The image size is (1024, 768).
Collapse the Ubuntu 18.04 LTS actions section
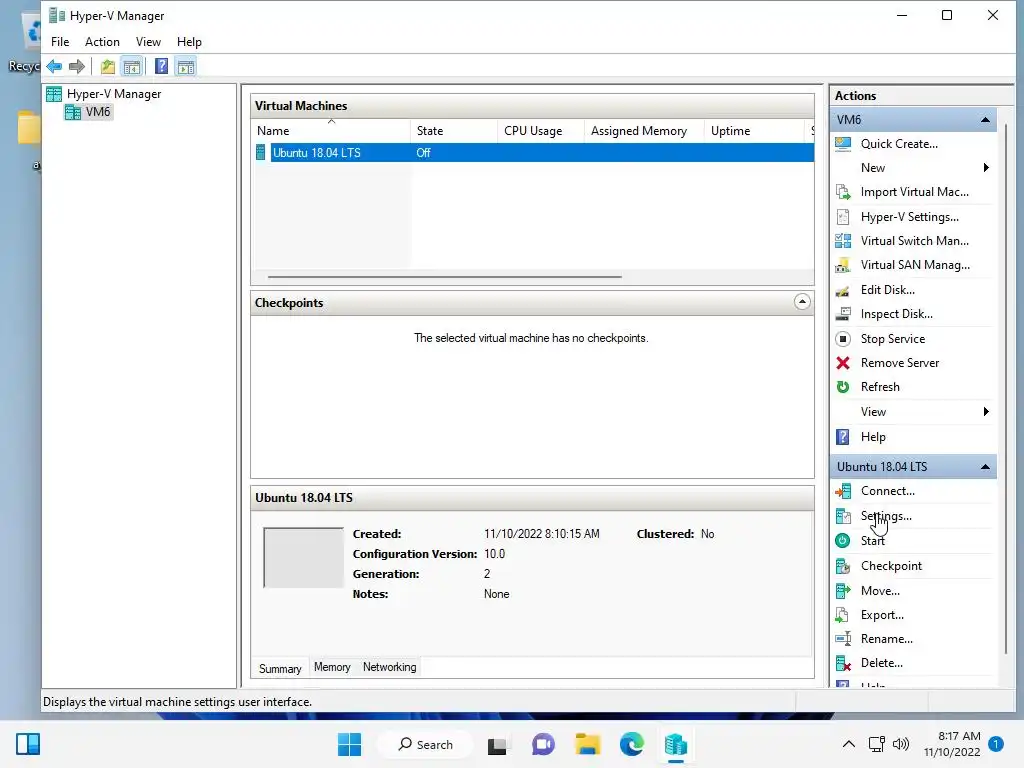(985, 467)
